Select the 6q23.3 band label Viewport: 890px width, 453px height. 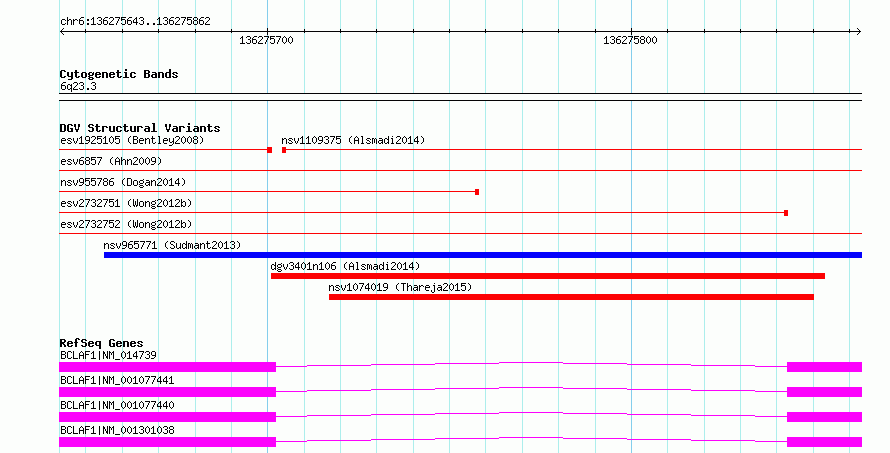point(78,86)
